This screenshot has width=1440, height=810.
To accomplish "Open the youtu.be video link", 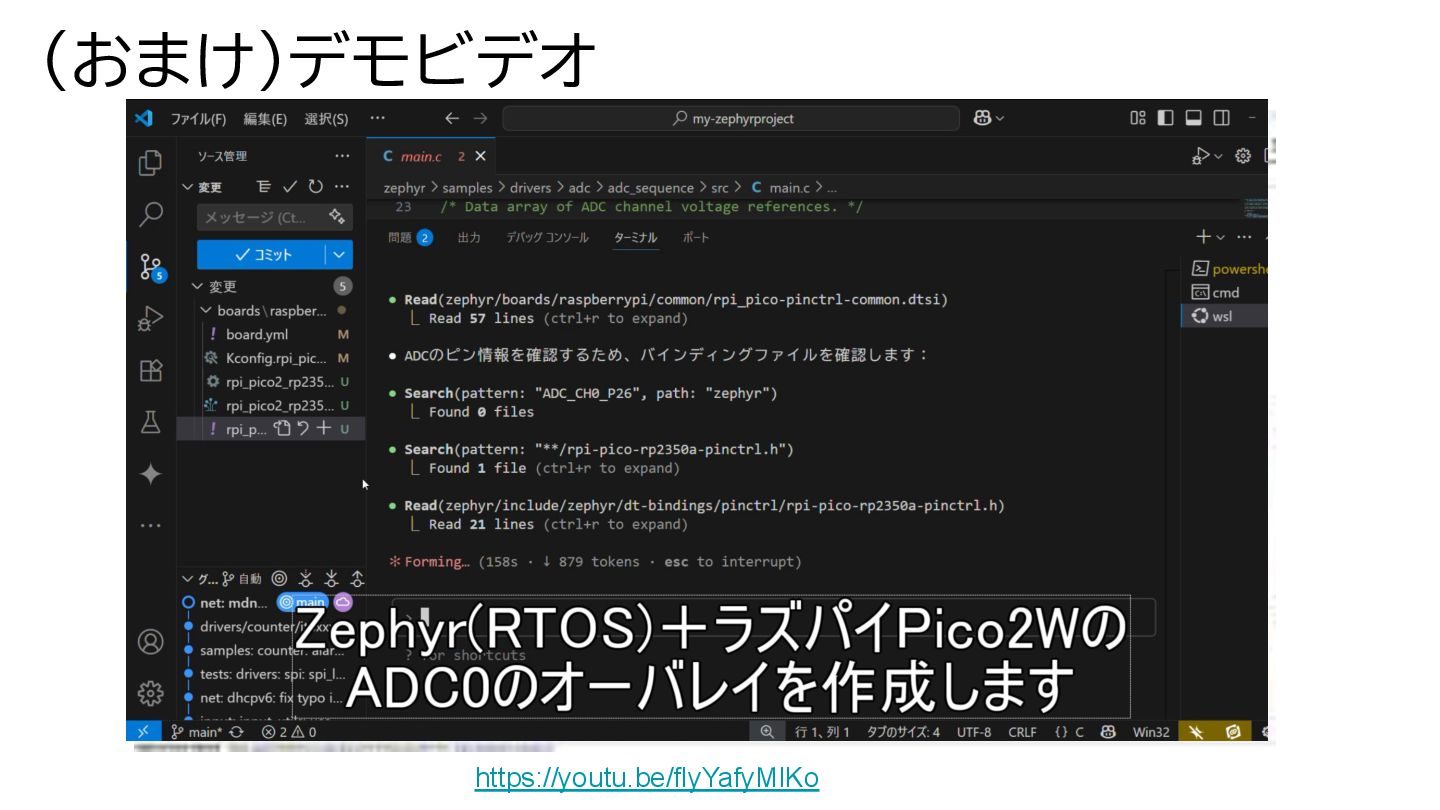I will point(647,778).
